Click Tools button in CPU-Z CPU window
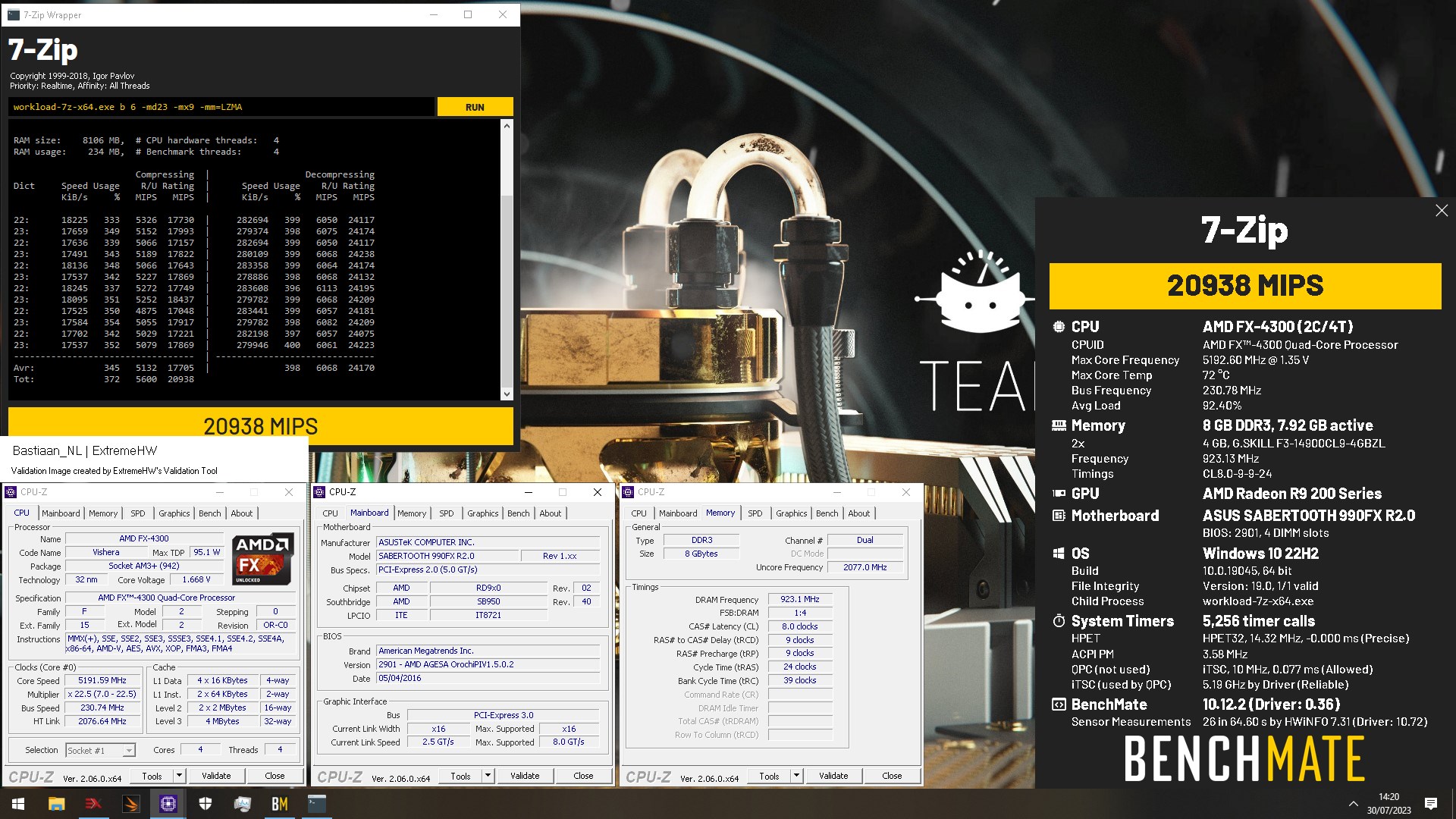 click(152, 776)
